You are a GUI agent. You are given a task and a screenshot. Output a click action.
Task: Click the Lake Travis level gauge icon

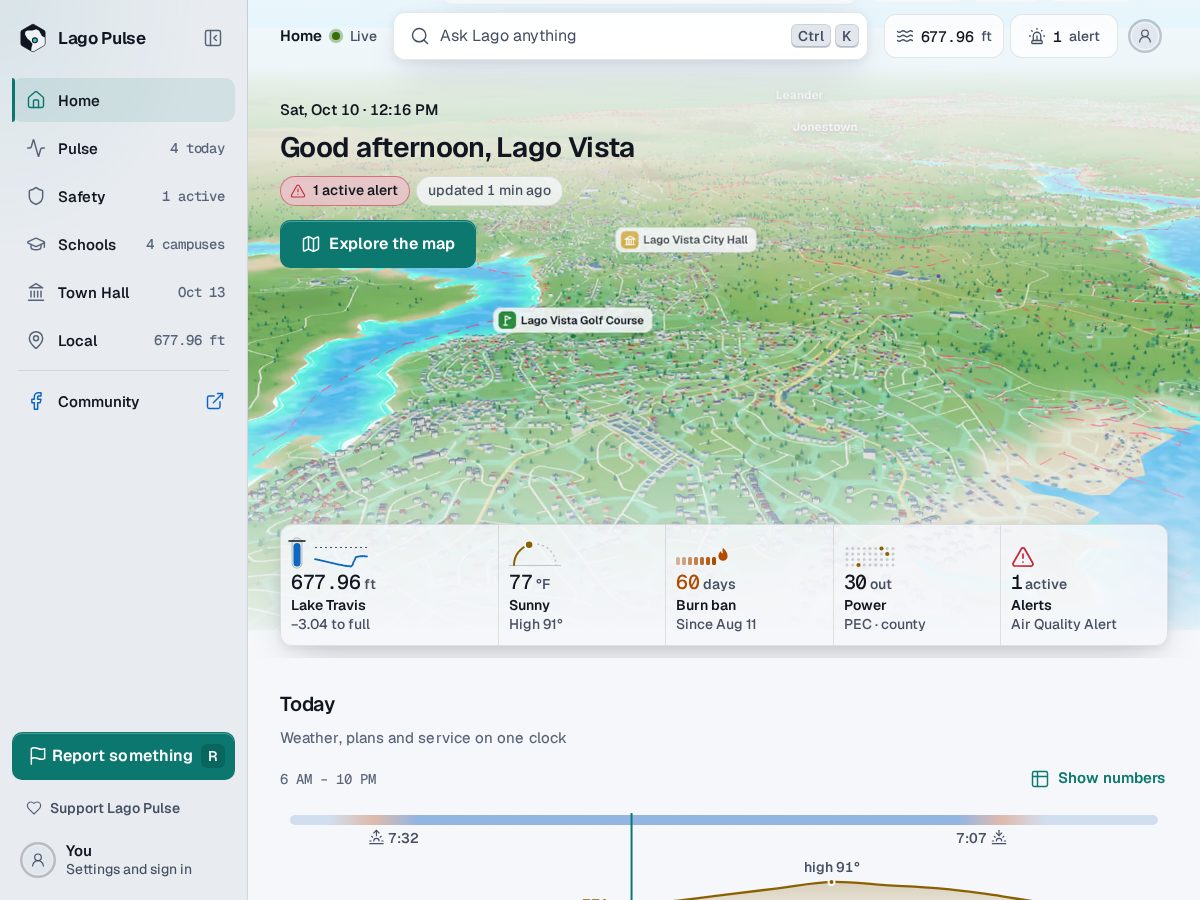tap(297, 553)
